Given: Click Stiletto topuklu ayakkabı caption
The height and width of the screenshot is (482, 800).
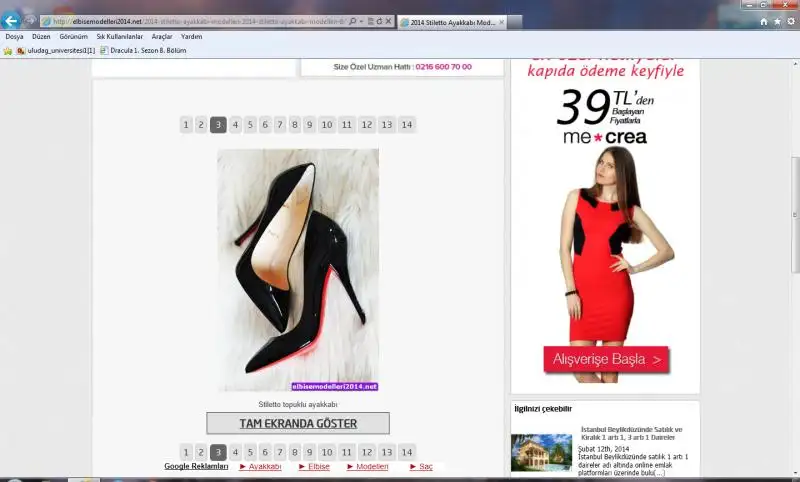Looking at the screenshot, I should coord(298,404).
